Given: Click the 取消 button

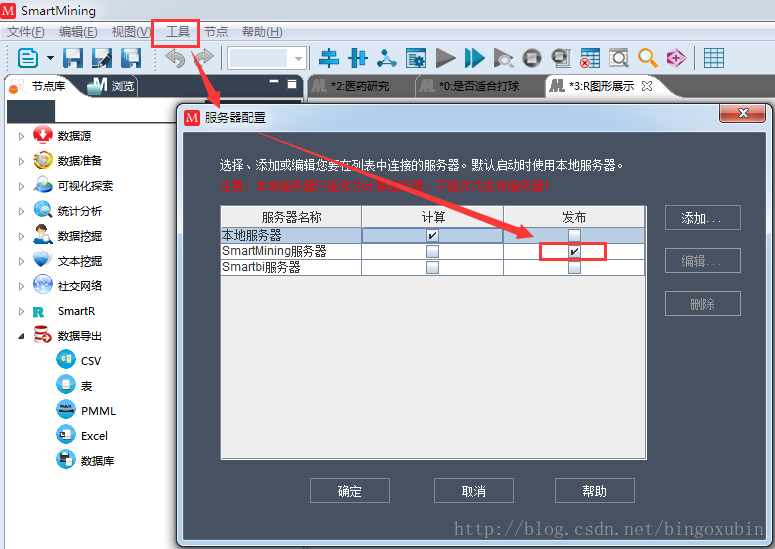Looking at the screenshot, I should [474, 491].
